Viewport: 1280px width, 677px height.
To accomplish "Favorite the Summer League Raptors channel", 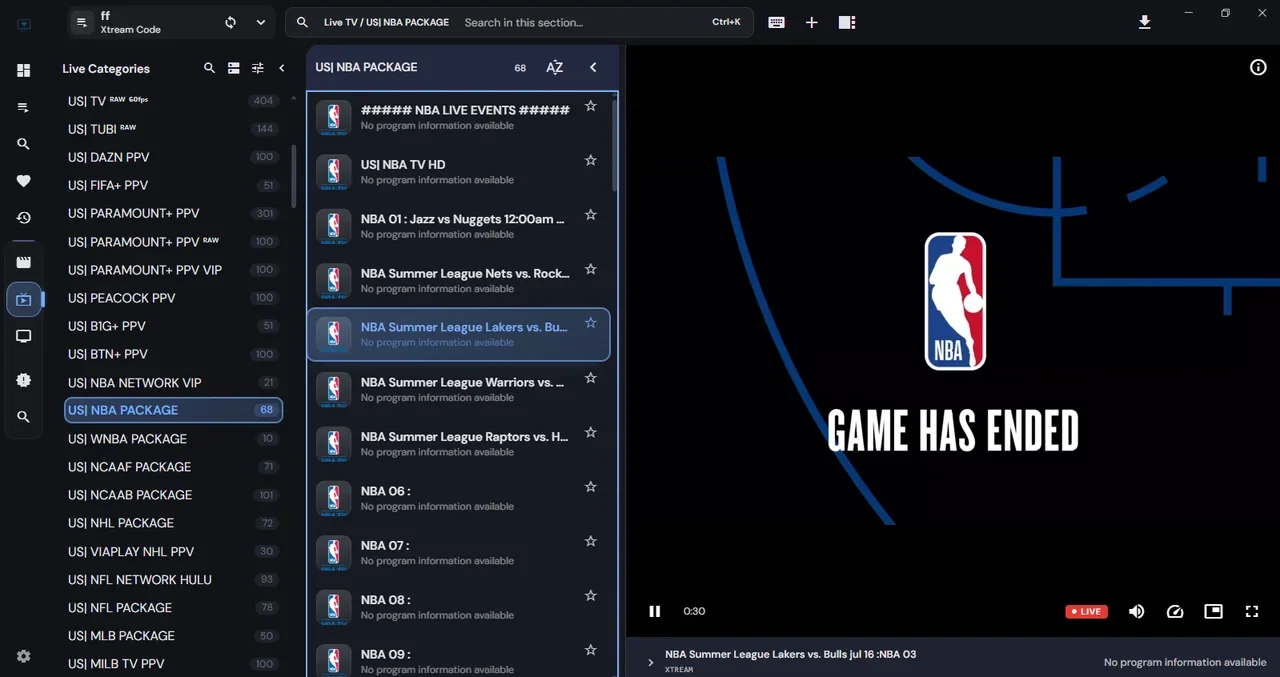I will coord(590,432).
